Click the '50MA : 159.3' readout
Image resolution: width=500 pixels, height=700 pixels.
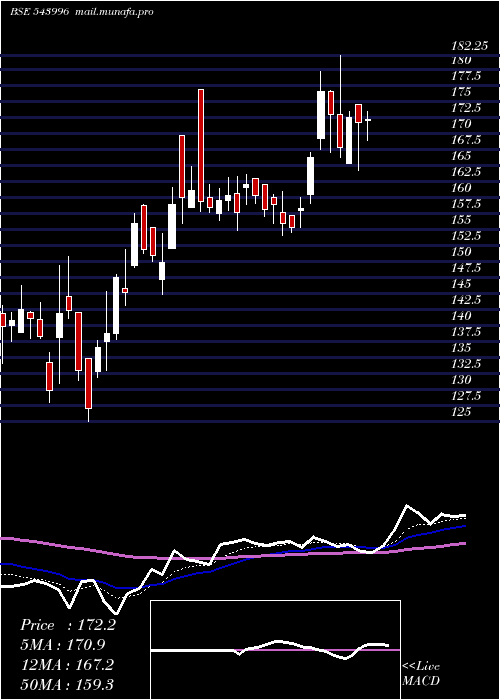pos(67,684)
